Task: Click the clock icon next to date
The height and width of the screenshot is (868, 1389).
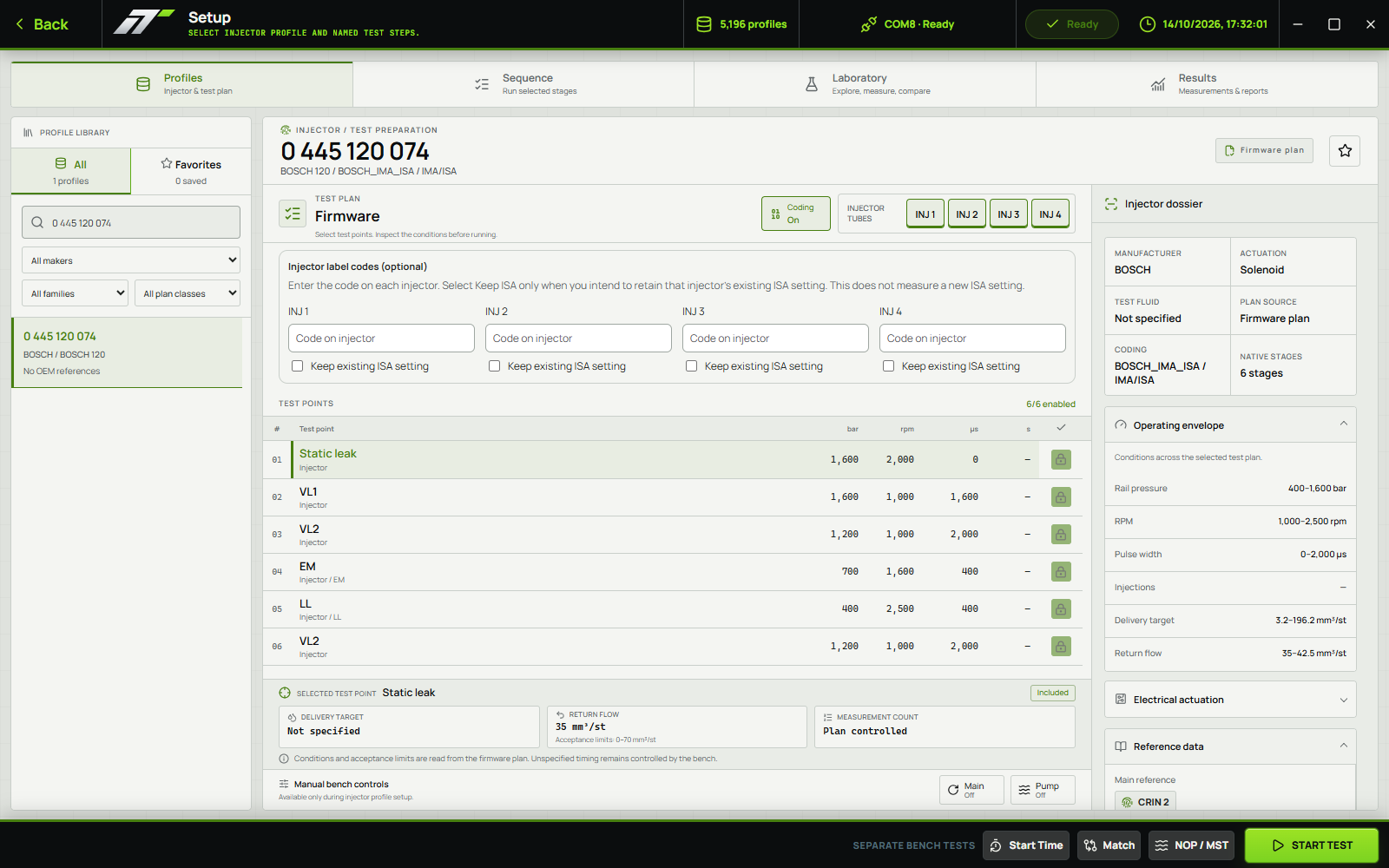Action: point(1148,24)
